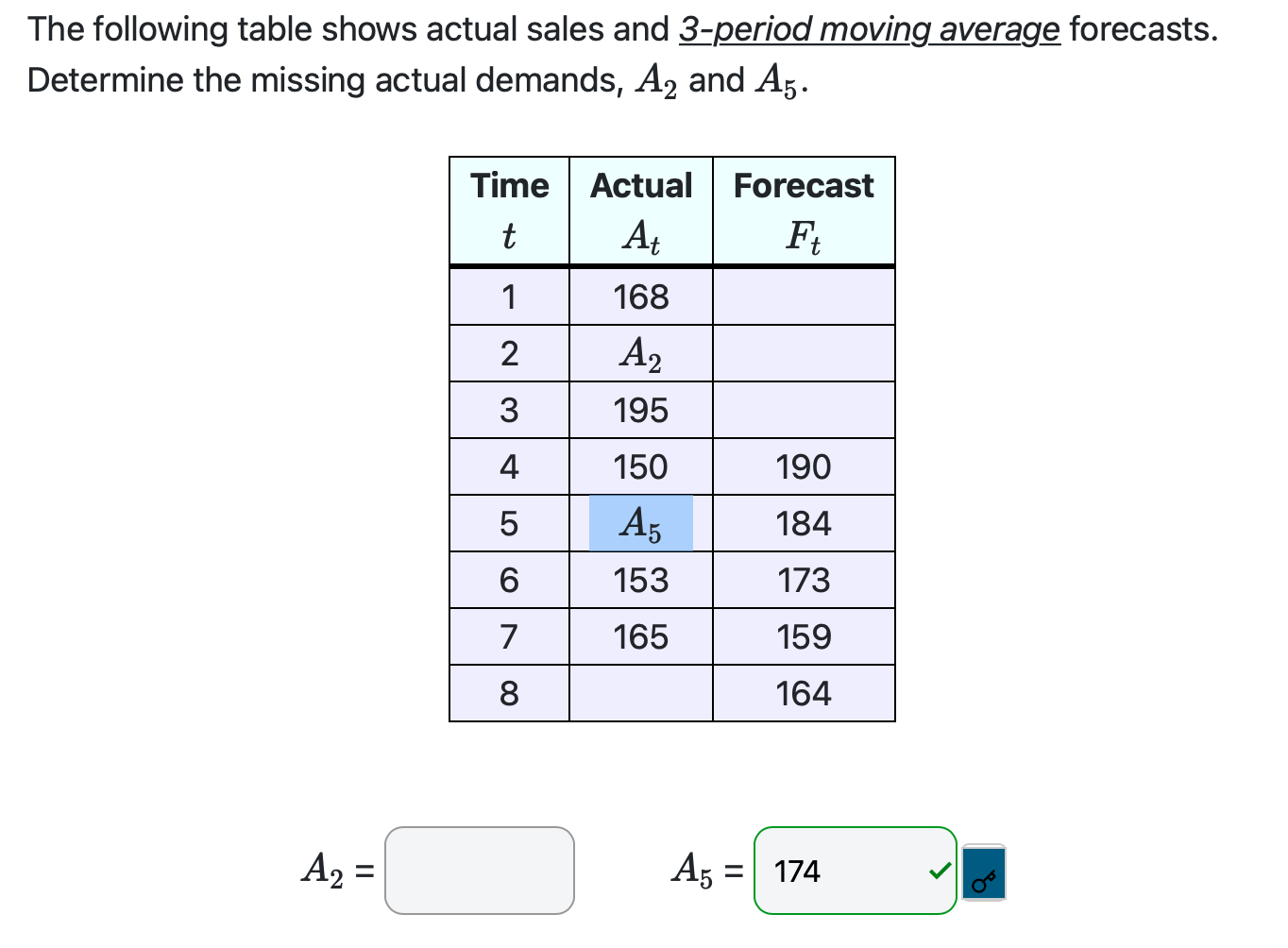Image resolution: width=1288 pixels, height=948 pixels.
Task: Select the actual value 150 in row 4
Action: (641, 466)
